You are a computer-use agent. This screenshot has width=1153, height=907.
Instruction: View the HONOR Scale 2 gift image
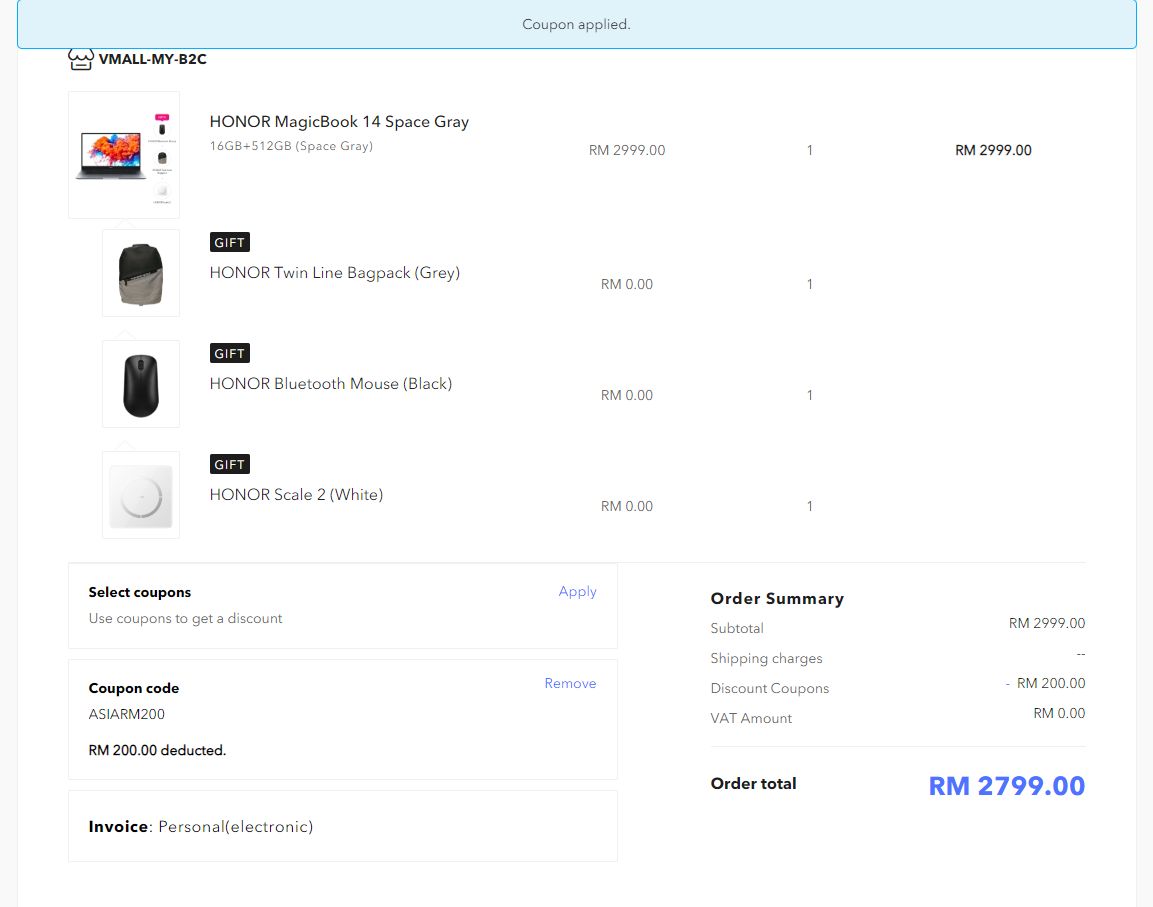coord(141,495)
